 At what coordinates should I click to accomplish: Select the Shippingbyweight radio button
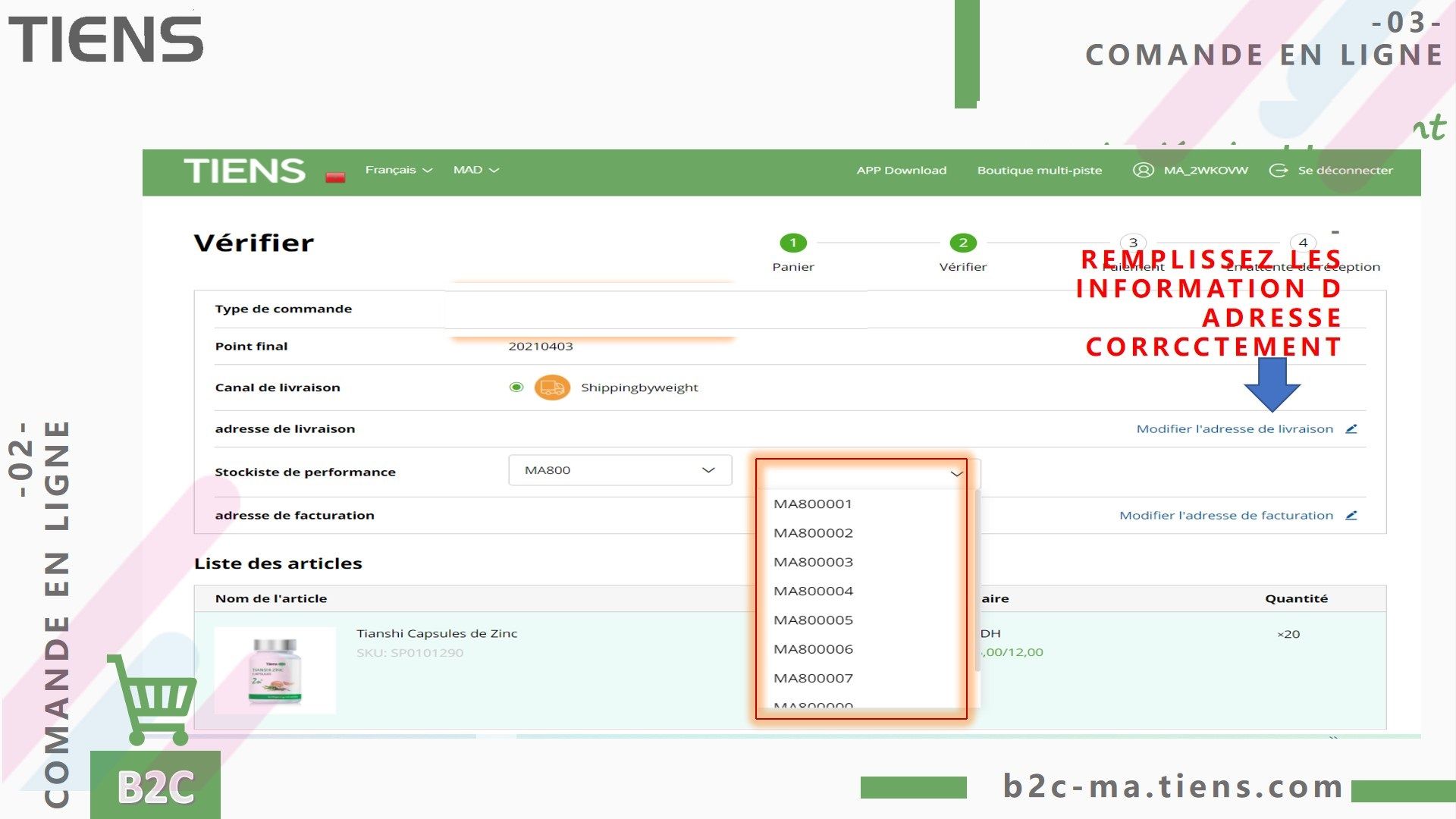click(516, 388)
